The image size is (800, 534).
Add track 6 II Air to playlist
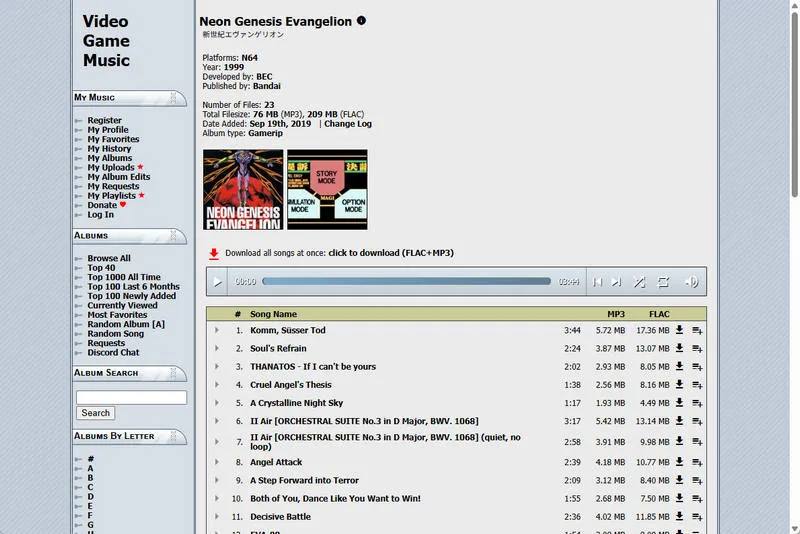click(697, 421)
